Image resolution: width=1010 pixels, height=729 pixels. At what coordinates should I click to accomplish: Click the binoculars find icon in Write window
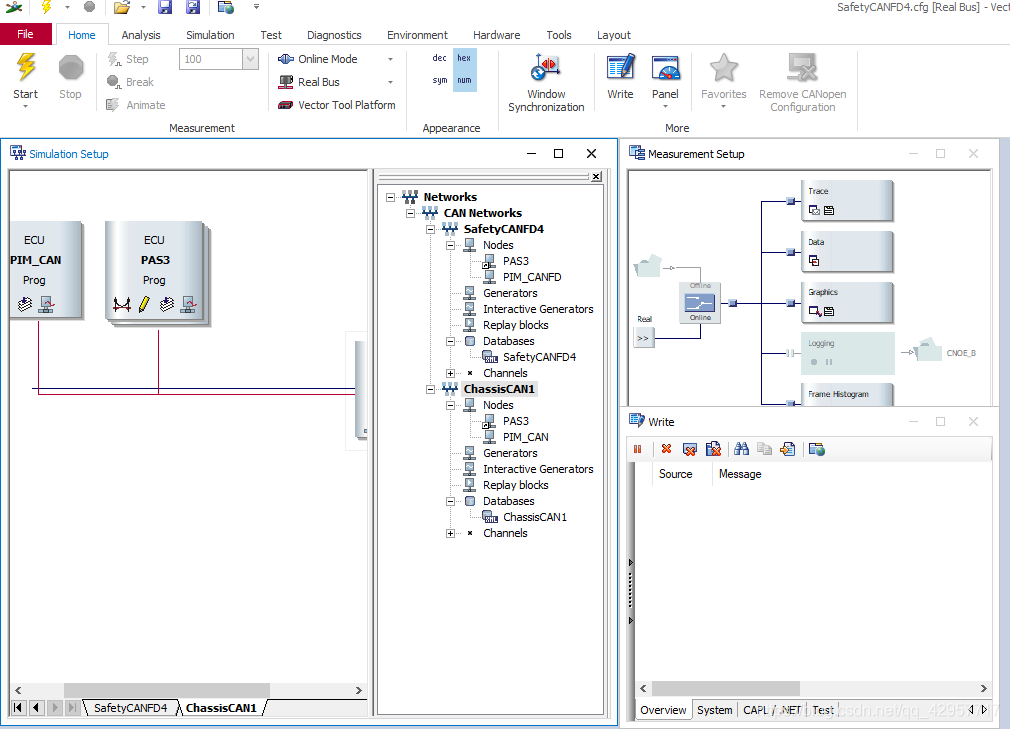pos(741,449)
